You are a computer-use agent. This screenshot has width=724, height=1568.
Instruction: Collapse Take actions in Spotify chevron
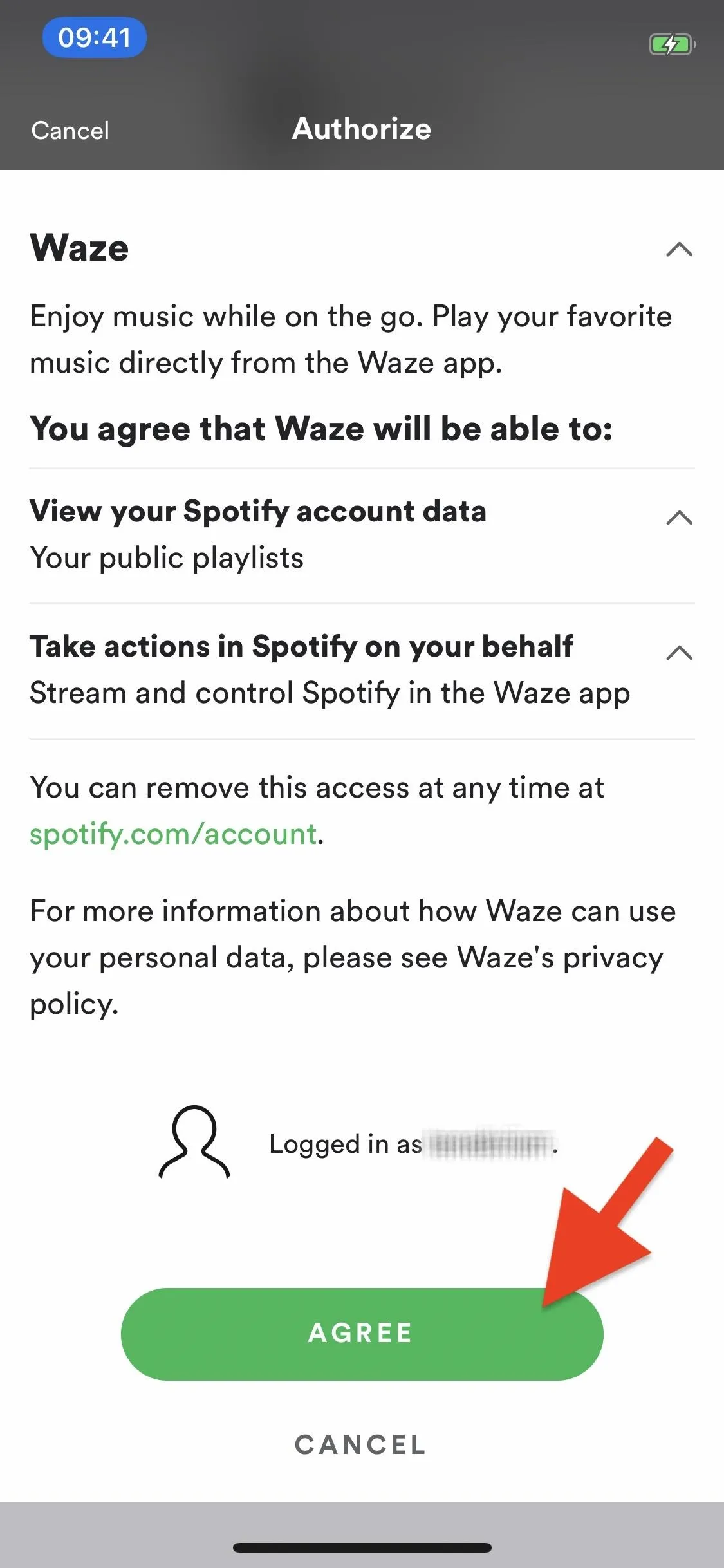point(680,653)
